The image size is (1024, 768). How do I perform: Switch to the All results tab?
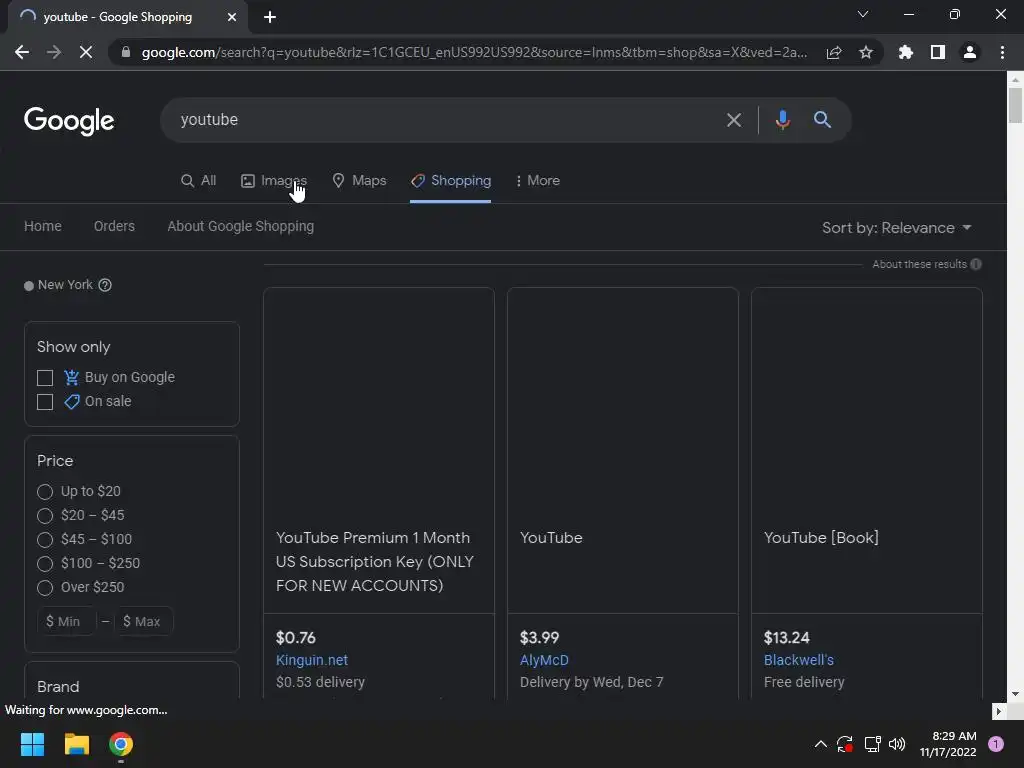[198, 181]
